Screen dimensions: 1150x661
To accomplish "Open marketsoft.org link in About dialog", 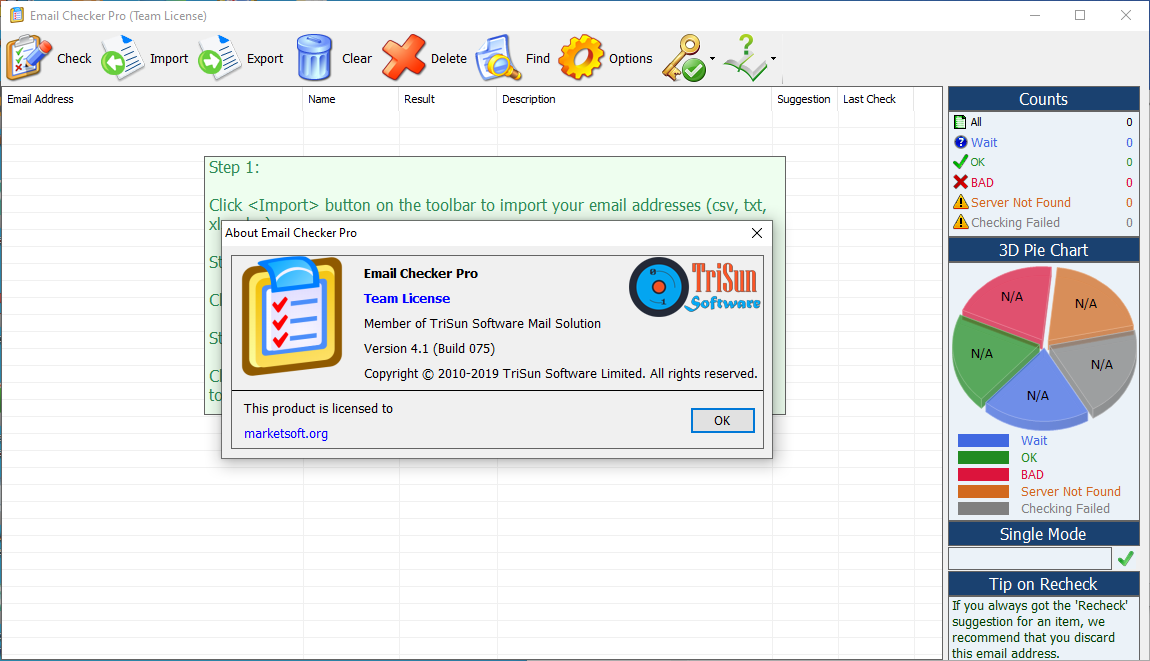I will pyautogui.click(x=286, y=434).
